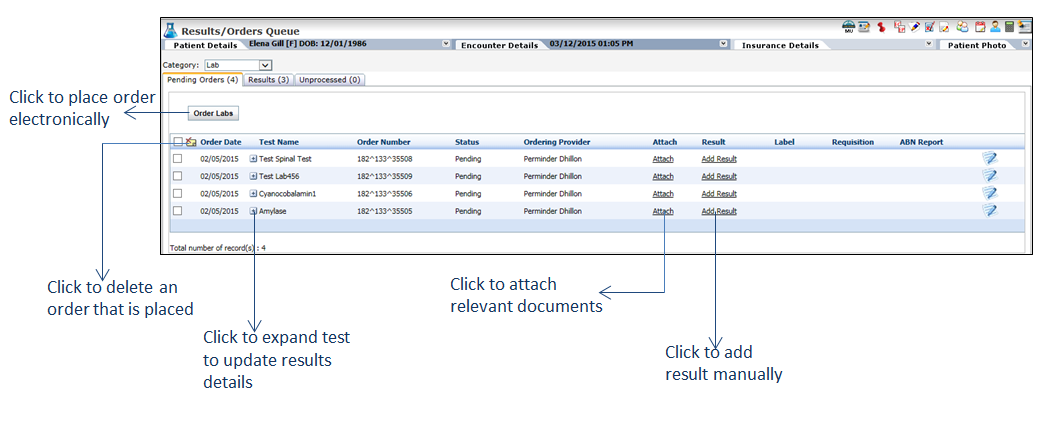Click the two-people group icon
Screen dimensions: 1054x427
click(962, 27)
